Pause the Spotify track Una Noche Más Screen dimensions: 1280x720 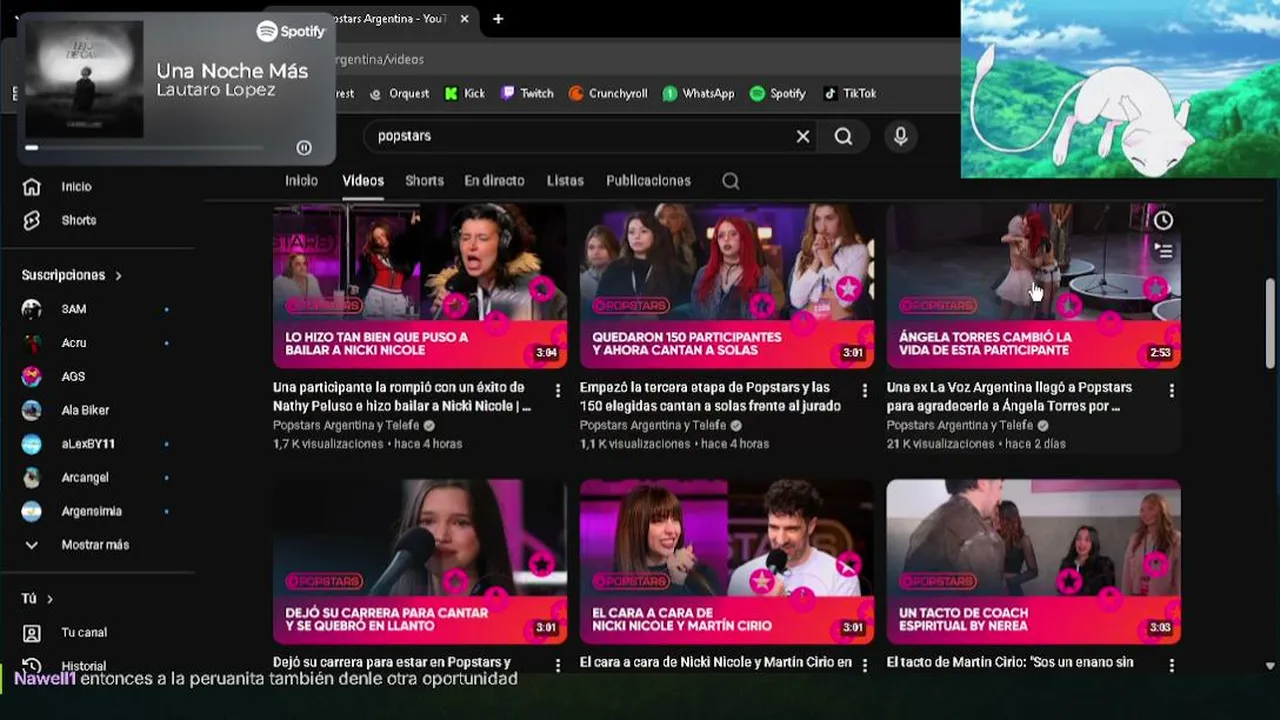(304, 148)
